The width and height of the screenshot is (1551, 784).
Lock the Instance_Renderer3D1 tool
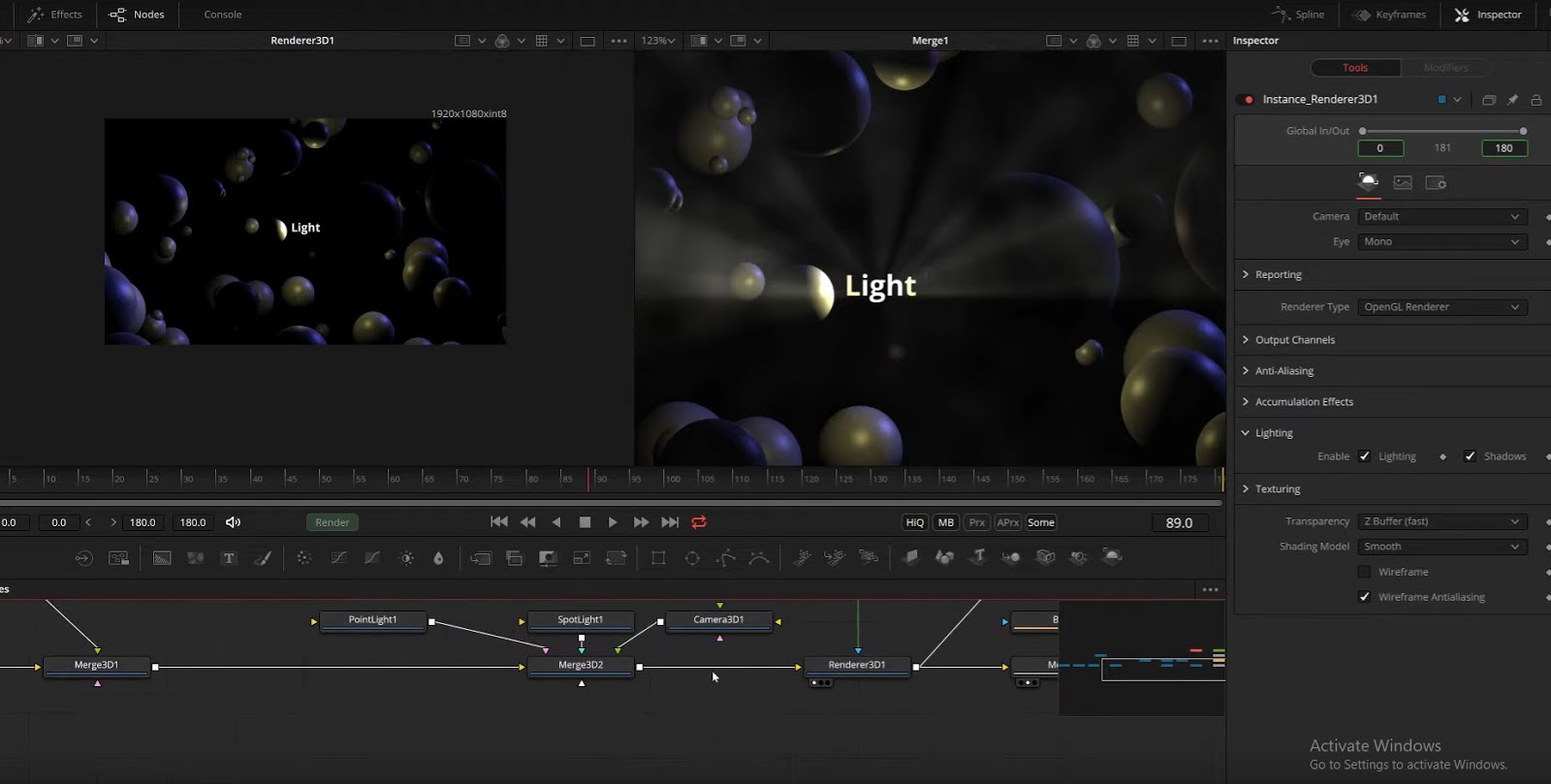point(1535,100)
